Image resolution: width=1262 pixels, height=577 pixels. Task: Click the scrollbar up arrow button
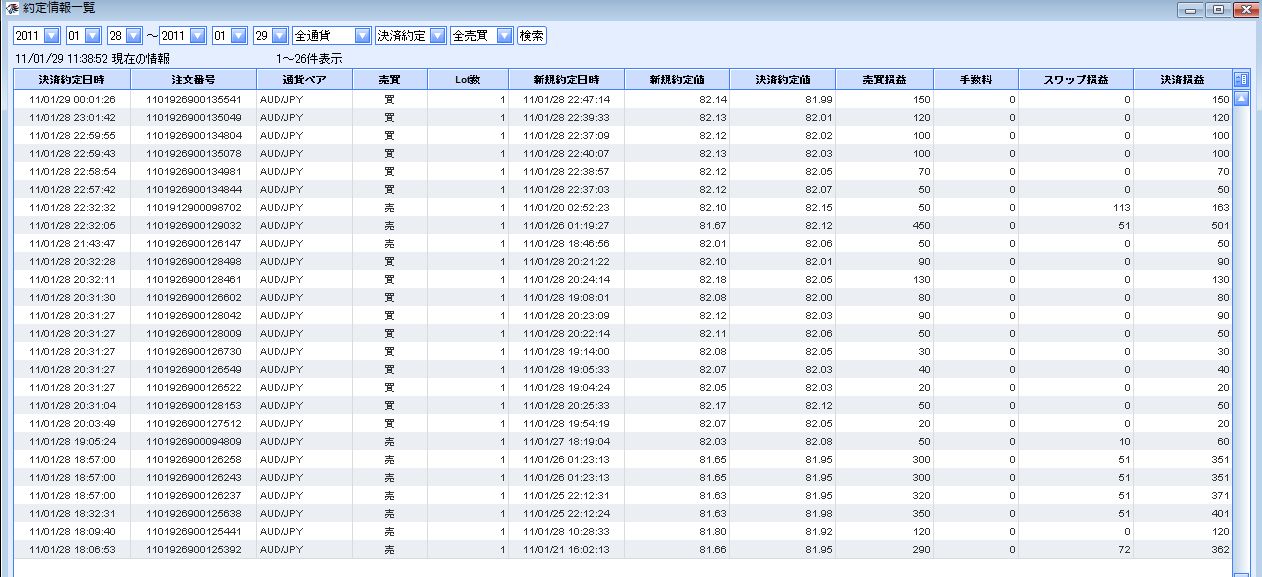pyautogui.click(x=1241, y=98)
